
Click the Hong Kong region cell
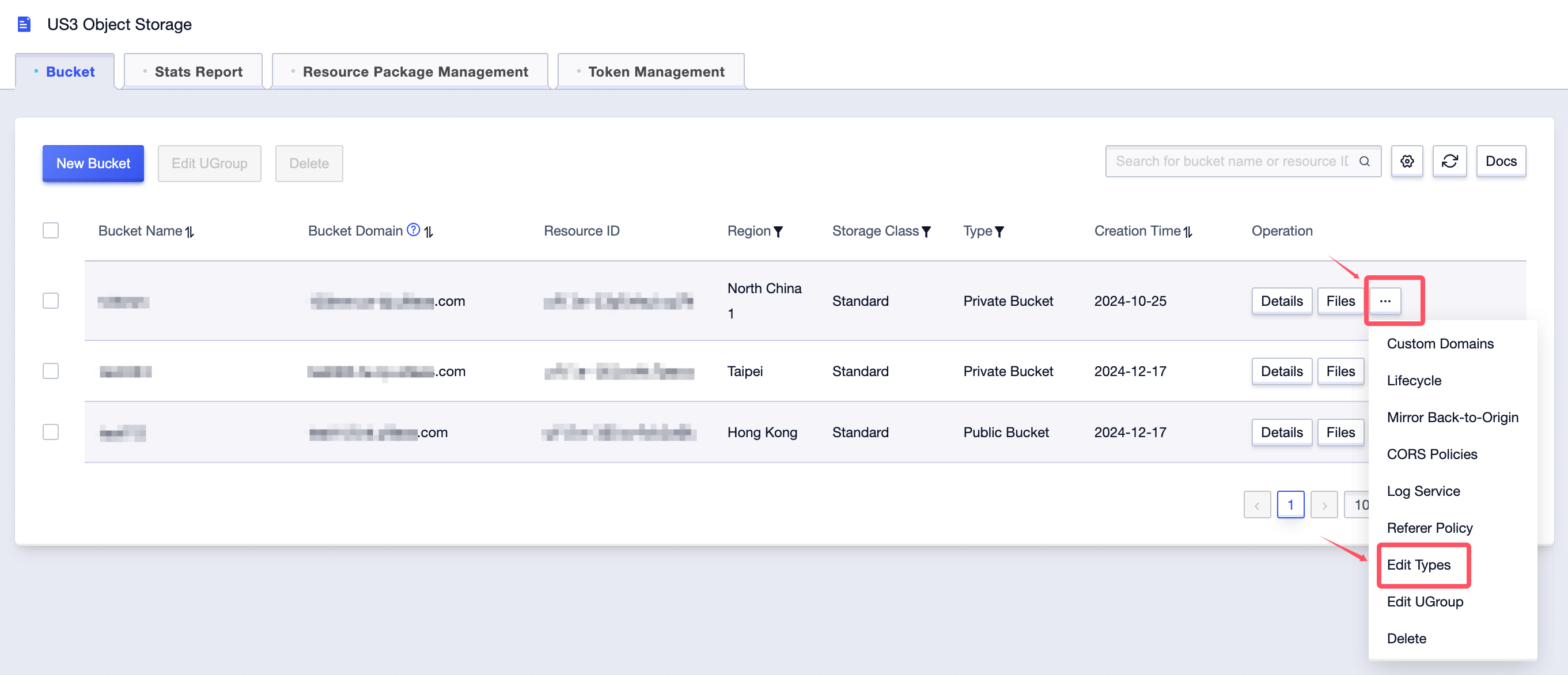pyautogui.click(x=762, y=433)
